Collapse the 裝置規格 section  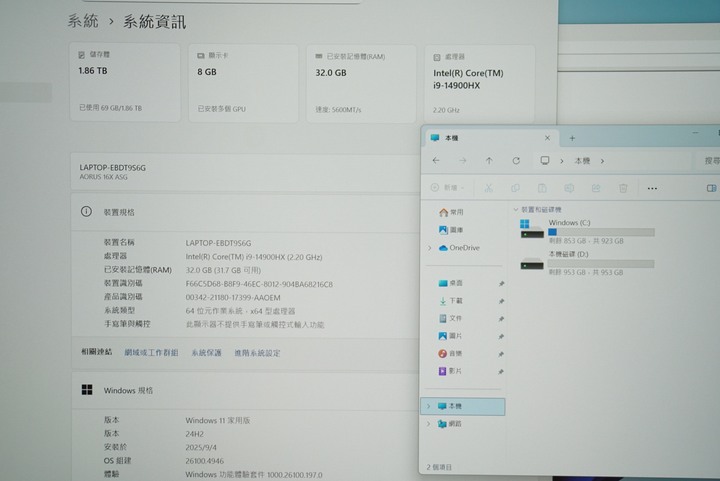tap(246, 212)
